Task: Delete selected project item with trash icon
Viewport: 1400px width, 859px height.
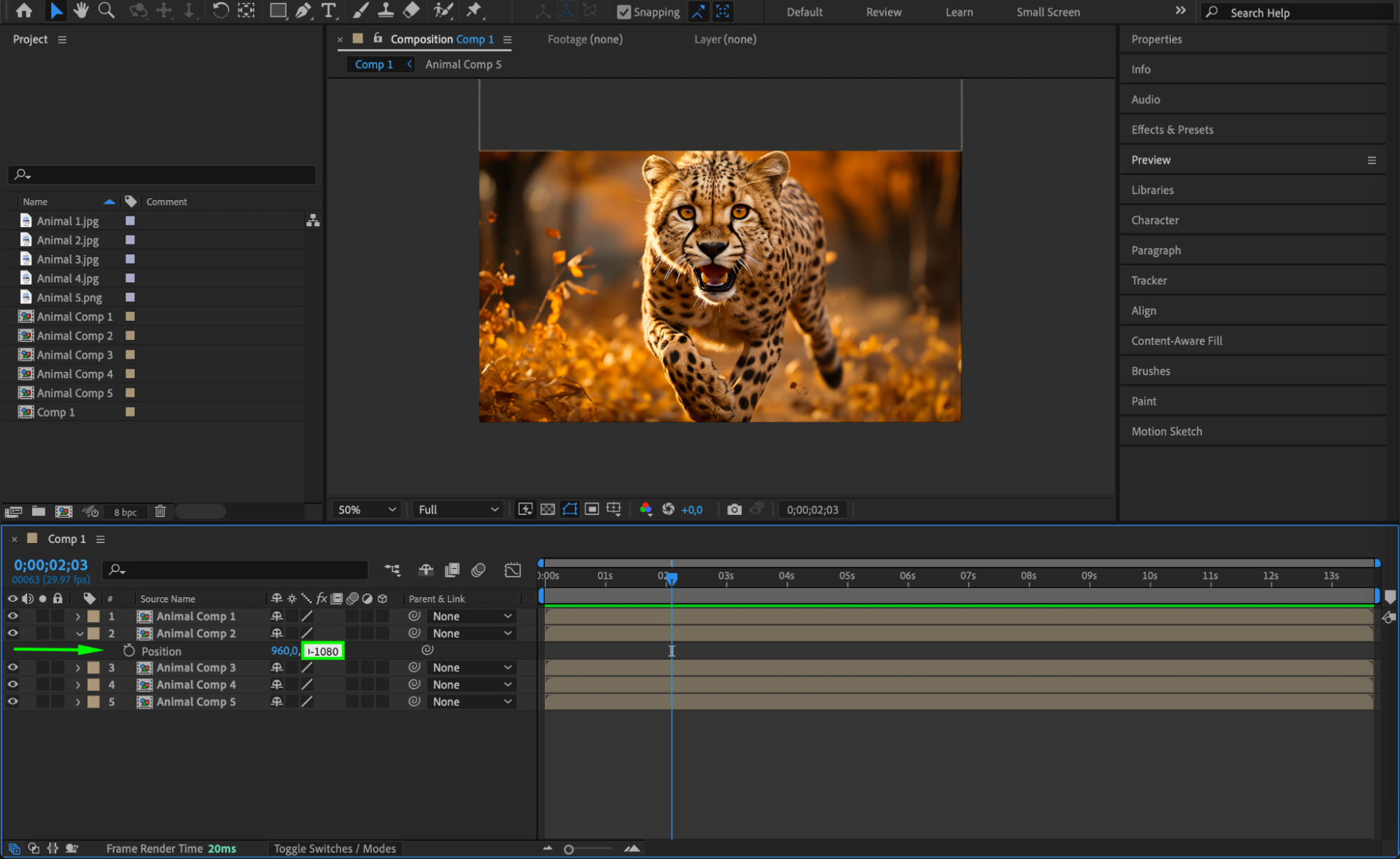Action: (x=160, y=511)
